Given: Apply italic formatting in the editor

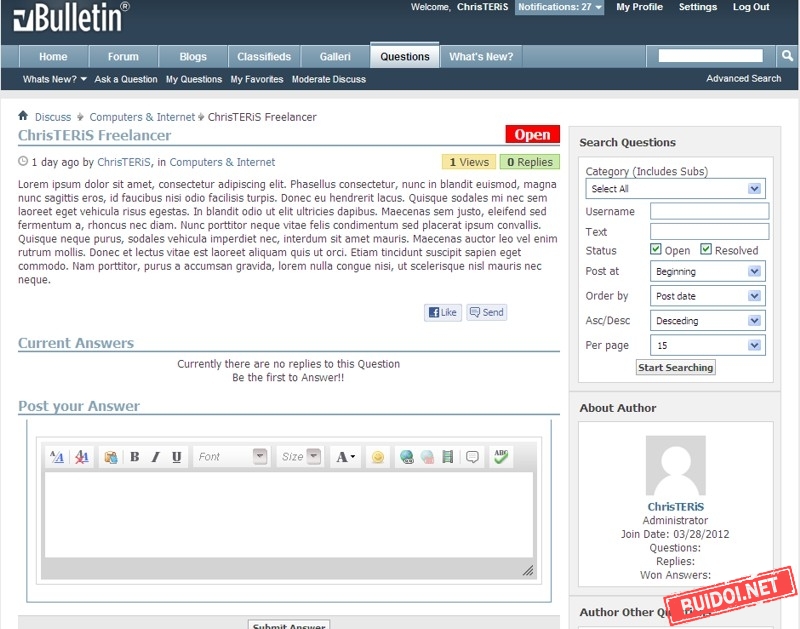Looking at the screenshot, I should (155, 457).
